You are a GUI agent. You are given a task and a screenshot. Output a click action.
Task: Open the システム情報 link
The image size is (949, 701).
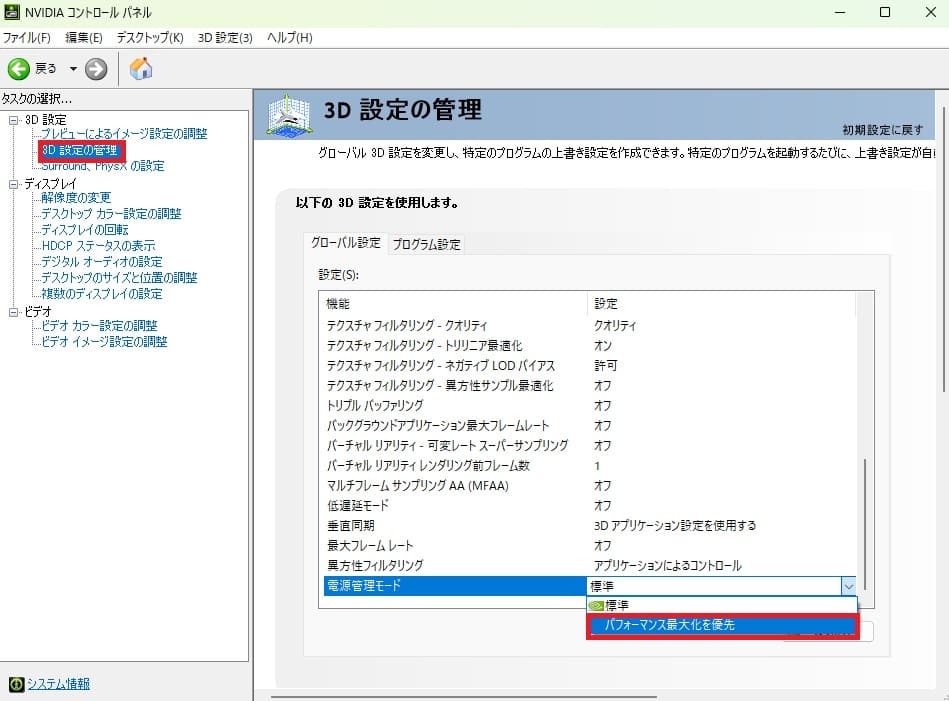pos(59,684)
